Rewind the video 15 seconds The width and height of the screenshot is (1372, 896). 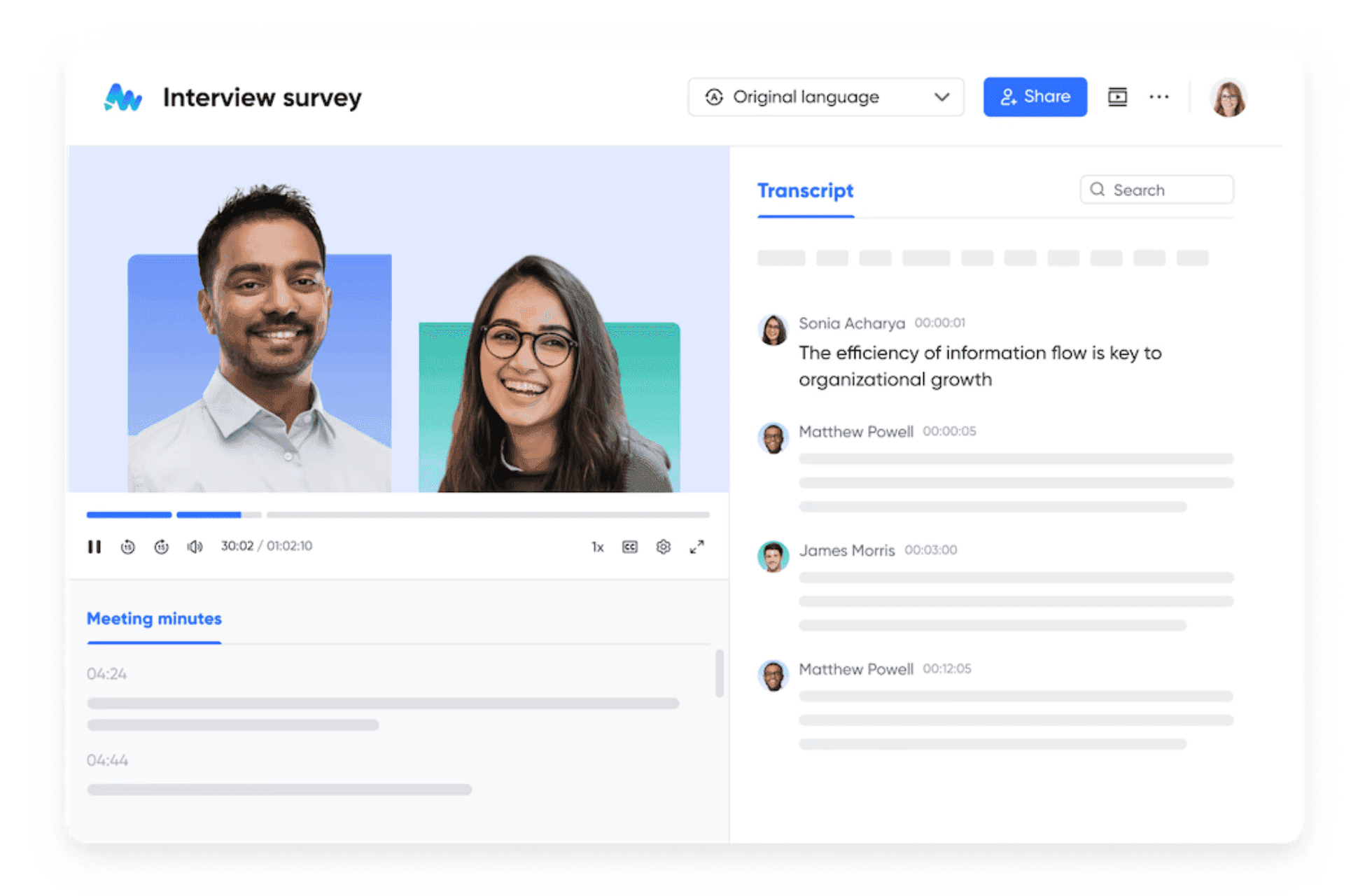[x=129, y=547]
